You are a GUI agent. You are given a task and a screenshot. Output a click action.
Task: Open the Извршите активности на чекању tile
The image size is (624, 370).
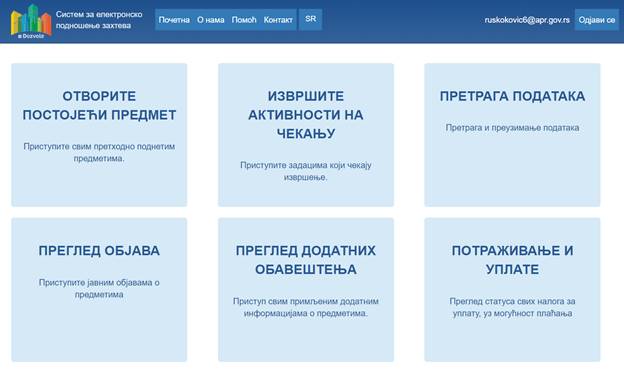306,134
